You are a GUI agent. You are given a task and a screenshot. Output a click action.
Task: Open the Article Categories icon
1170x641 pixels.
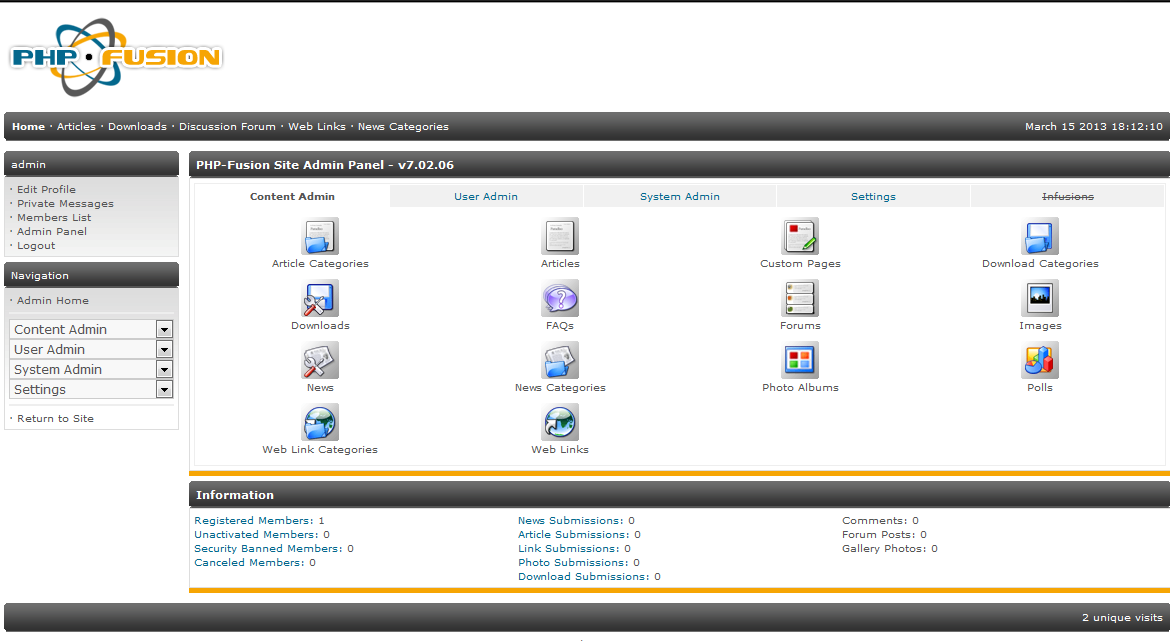tap(320, 237)
